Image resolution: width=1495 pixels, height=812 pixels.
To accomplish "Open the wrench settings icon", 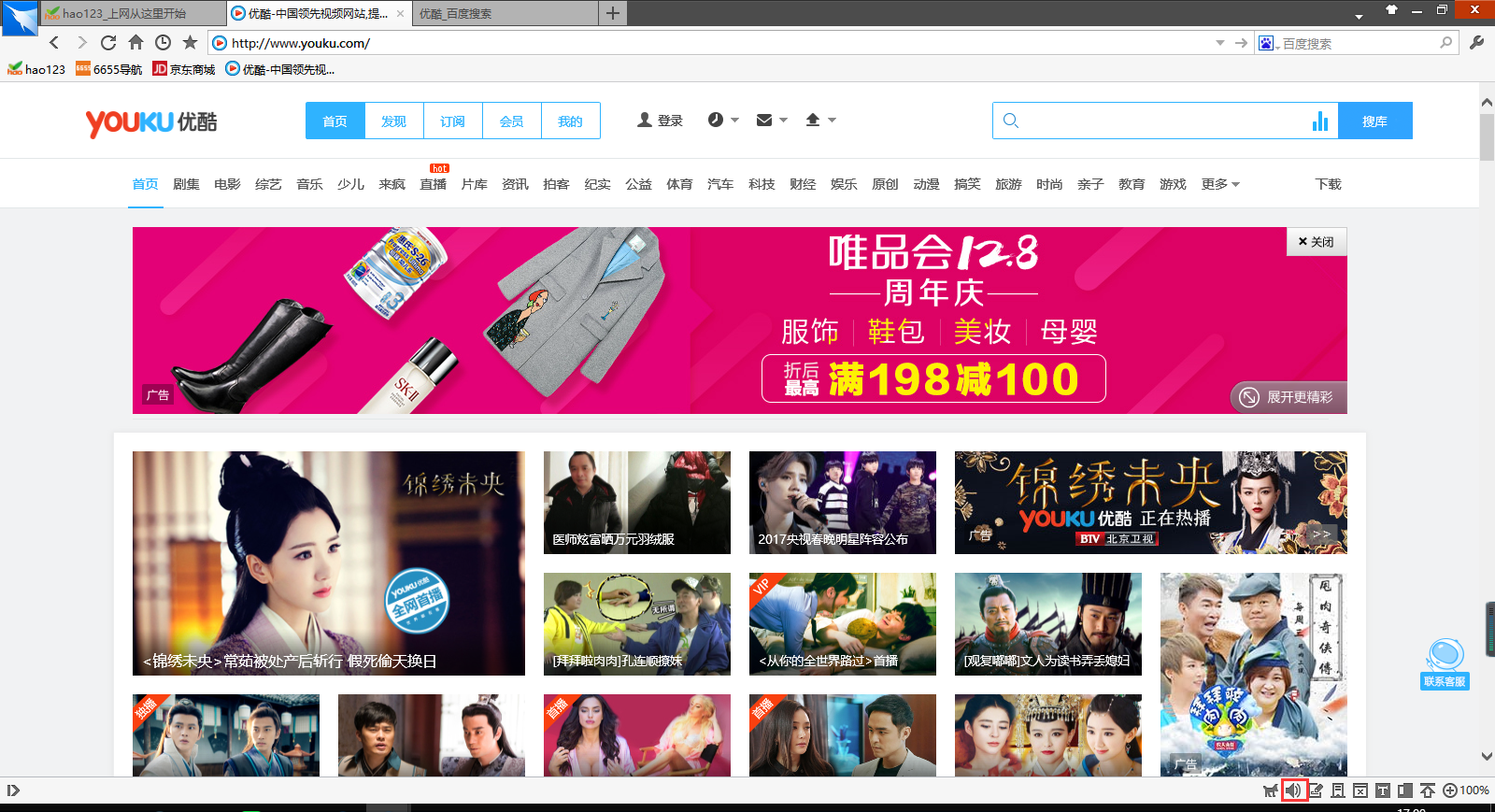I will tap(1476, 43).
